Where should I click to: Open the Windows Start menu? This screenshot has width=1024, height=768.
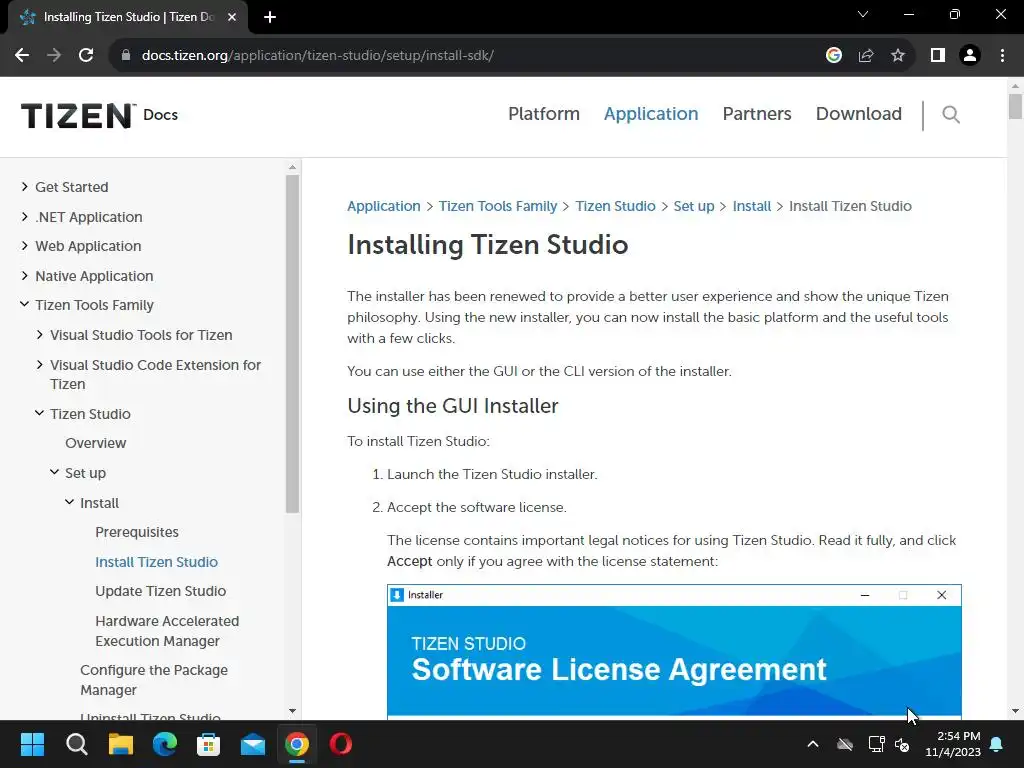coord(32,744)
